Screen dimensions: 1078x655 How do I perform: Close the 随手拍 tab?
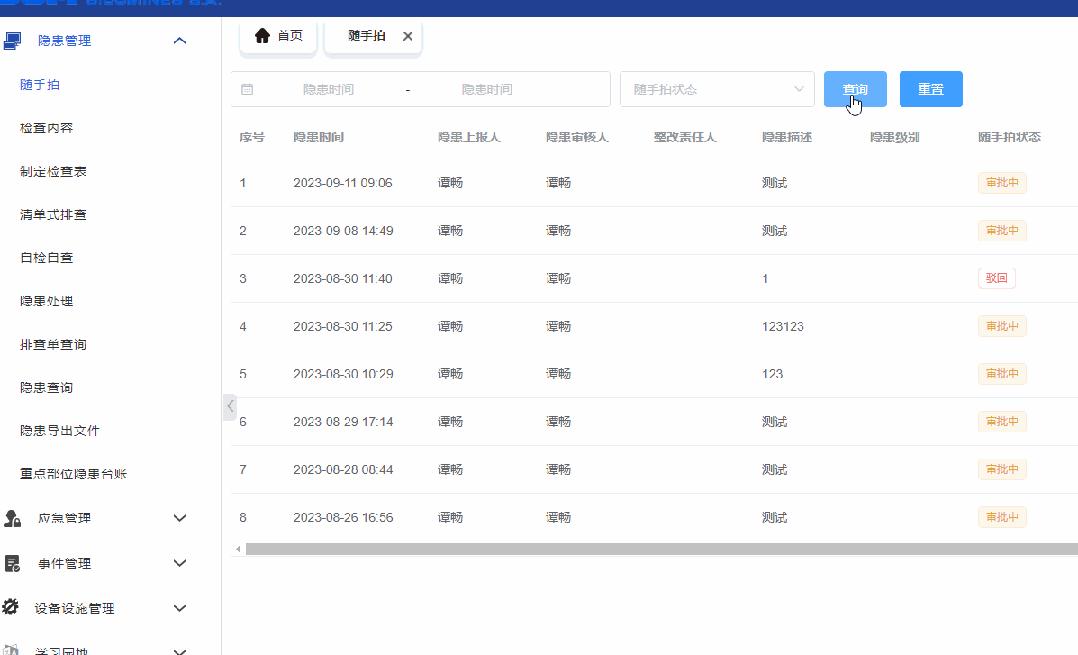click(407, 34)
